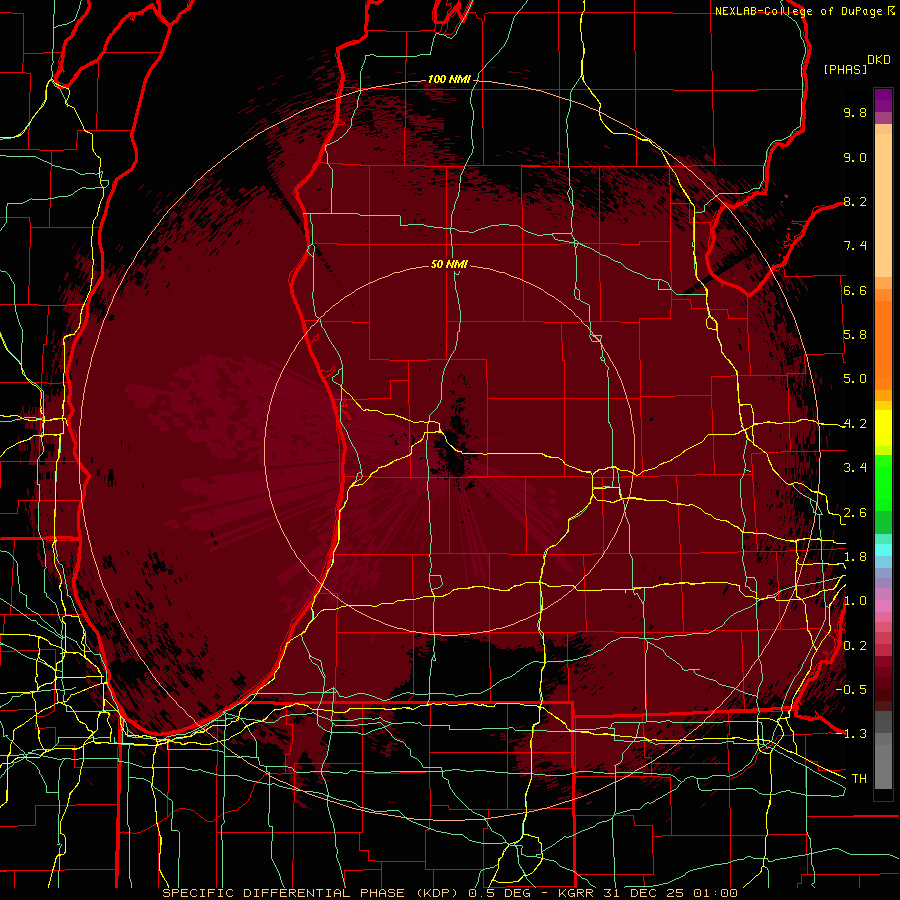This screenshot has height=900, width=900.
Task: Click the 2.6 scale value
Action: coord(855,513)
